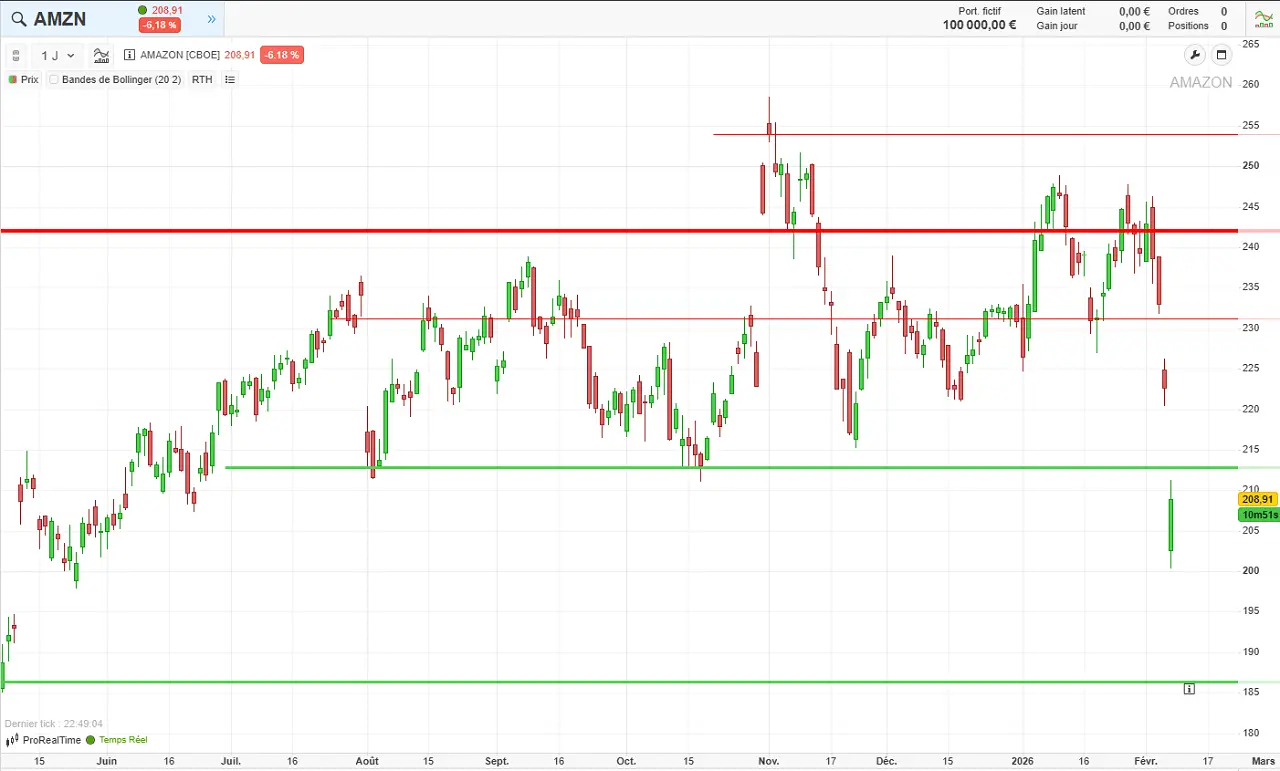Click the small order ticket icon before timeframe

pyautogui.click(x=16, y=55)
